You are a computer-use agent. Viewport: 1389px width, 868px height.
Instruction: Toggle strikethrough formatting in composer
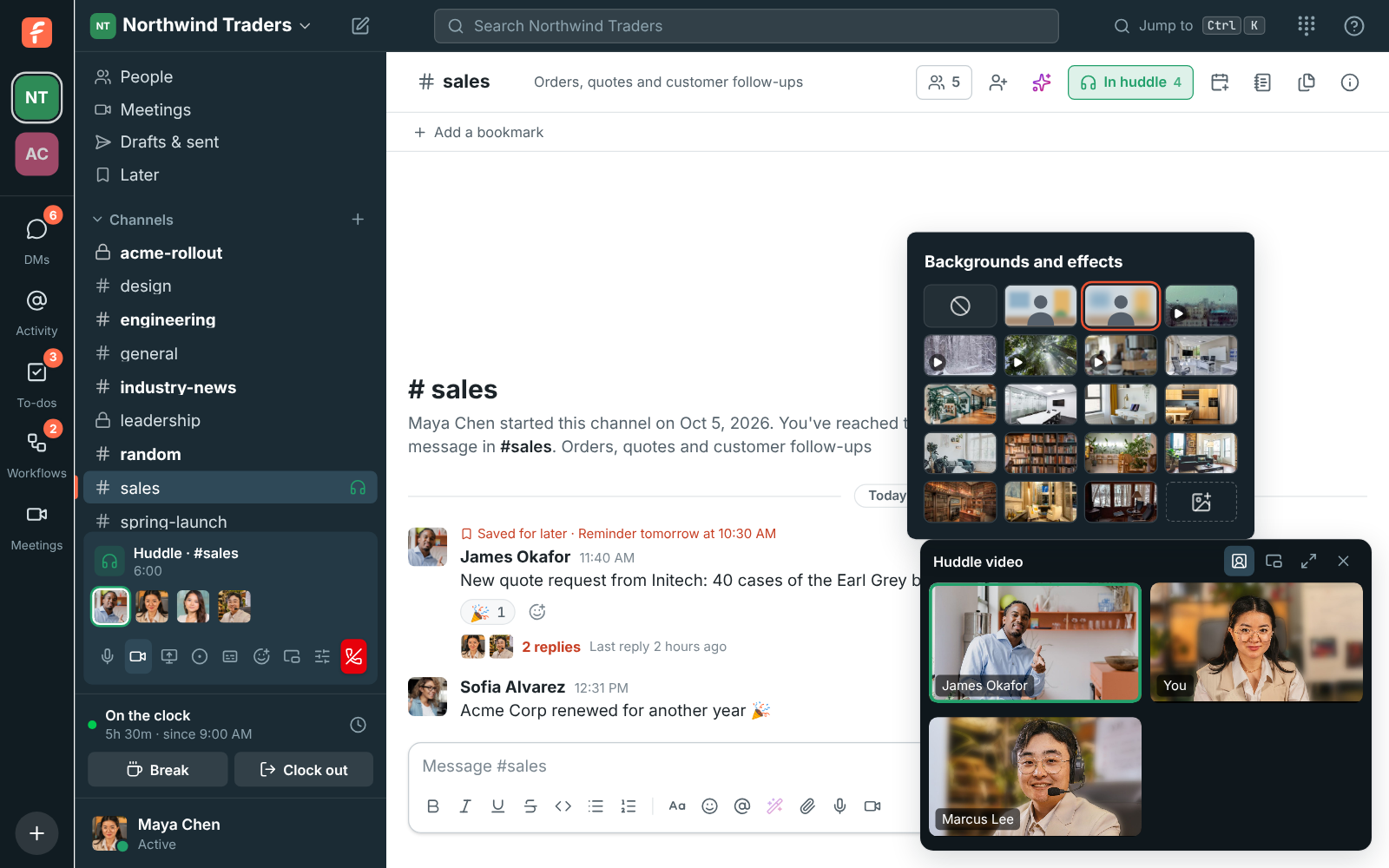click(530, 806)
